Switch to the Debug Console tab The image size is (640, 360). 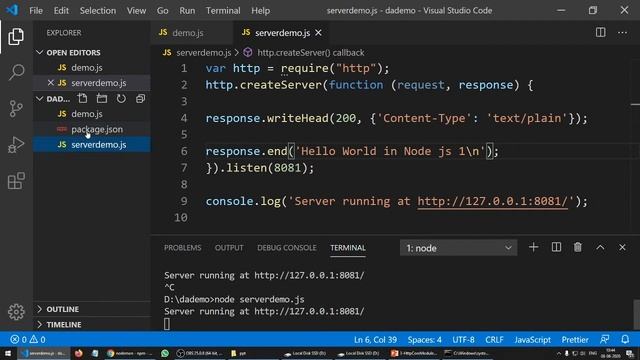pyautogui.click(x=287, y=248)
